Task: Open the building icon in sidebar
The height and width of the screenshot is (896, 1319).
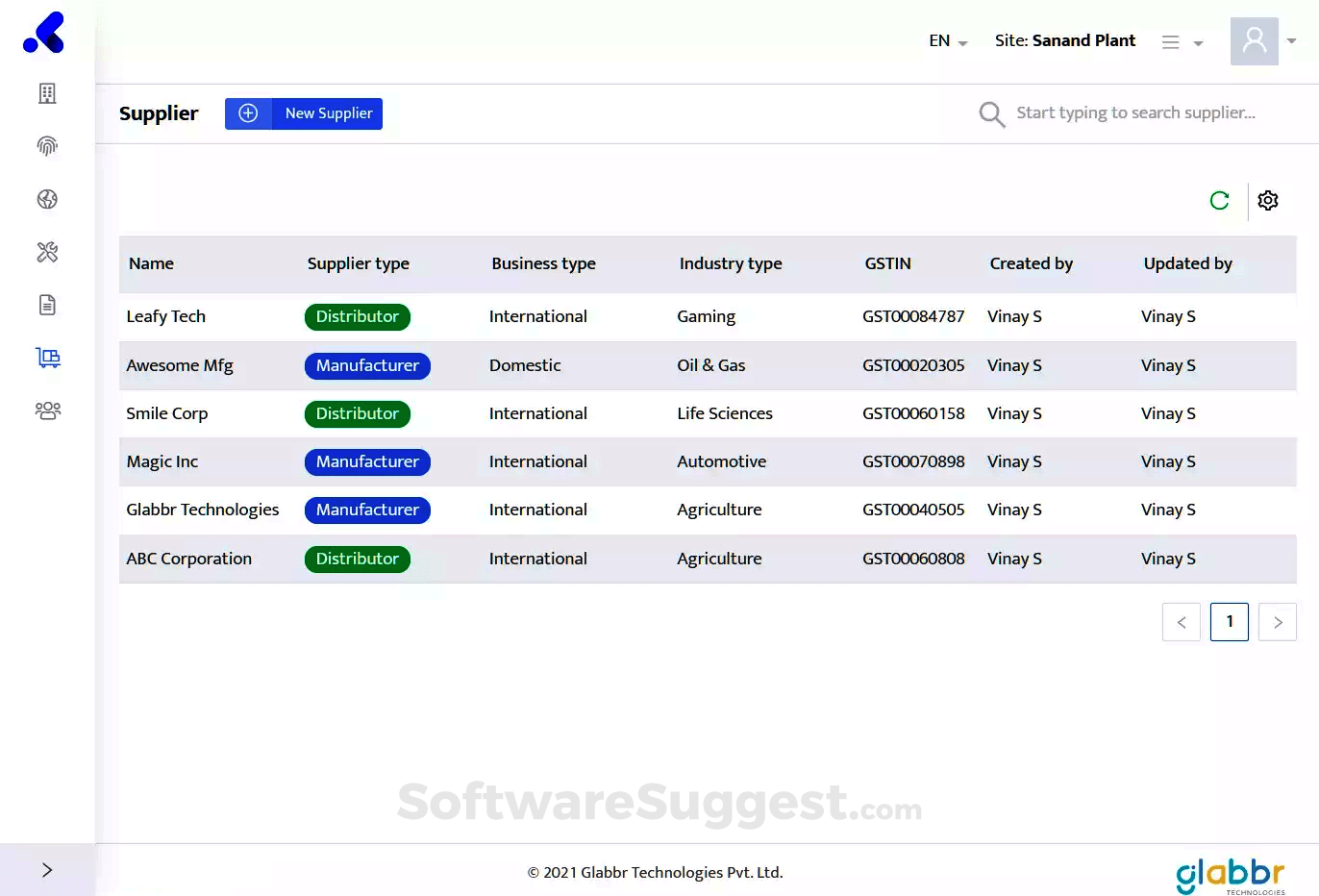Action: point(47,93)
